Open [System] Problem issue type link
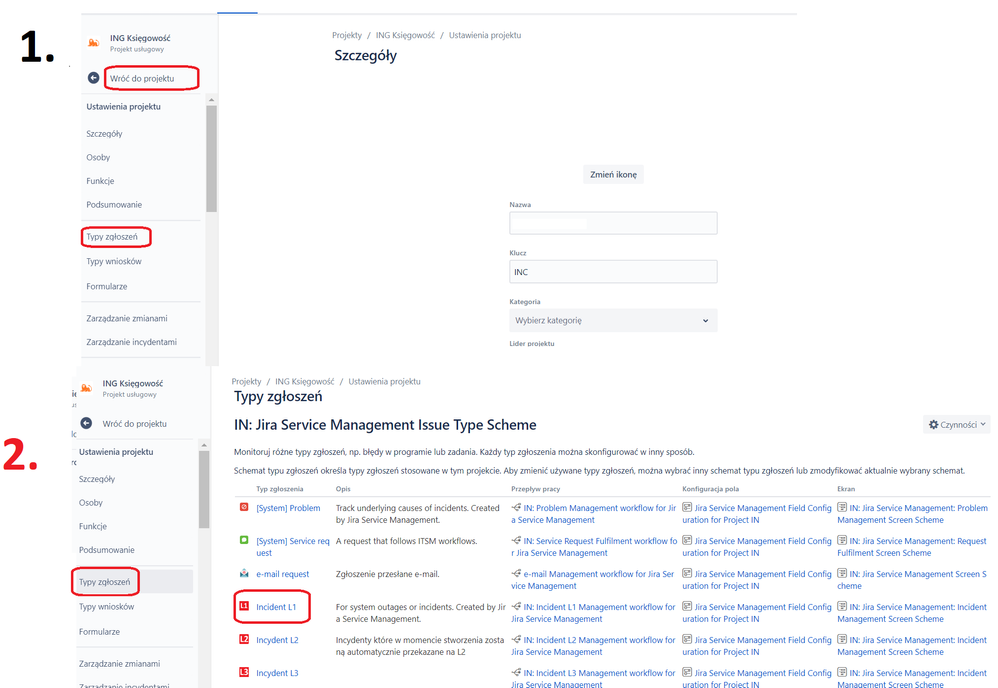Image resolution: width=998 pixels, height=688 pixels. (x=288, y=508)
